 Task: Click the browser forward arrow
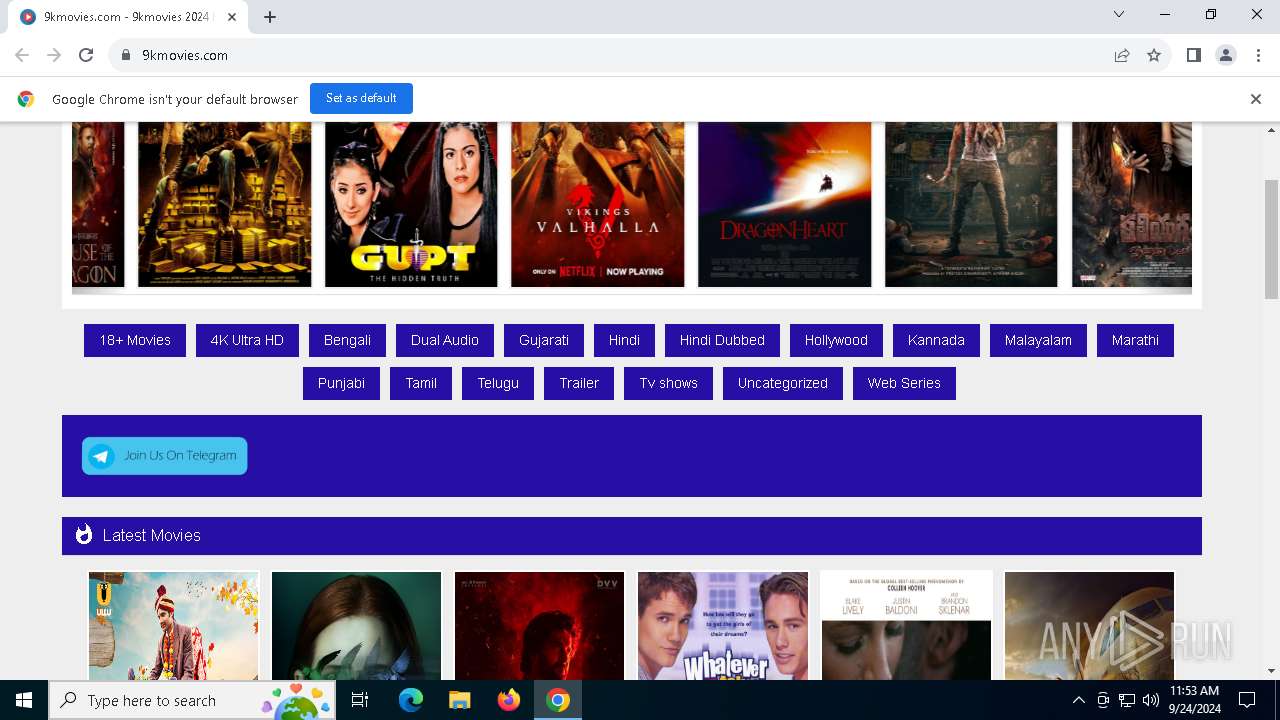click(x=54, y=55)
